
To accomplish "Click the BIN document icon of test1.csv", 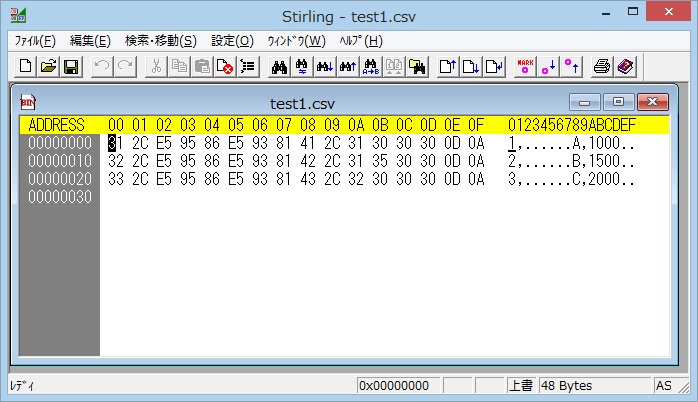I will (x=28, y=102).
